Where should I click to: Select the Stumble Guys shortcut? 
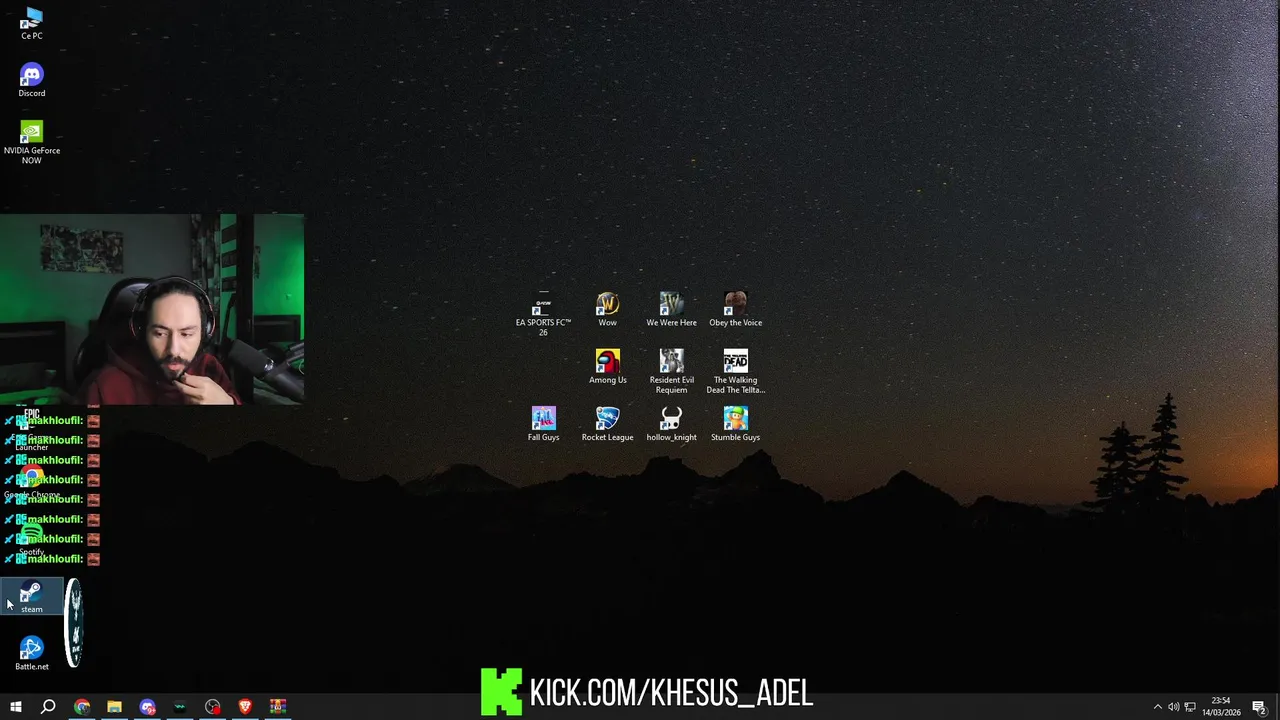coord(735,424)
